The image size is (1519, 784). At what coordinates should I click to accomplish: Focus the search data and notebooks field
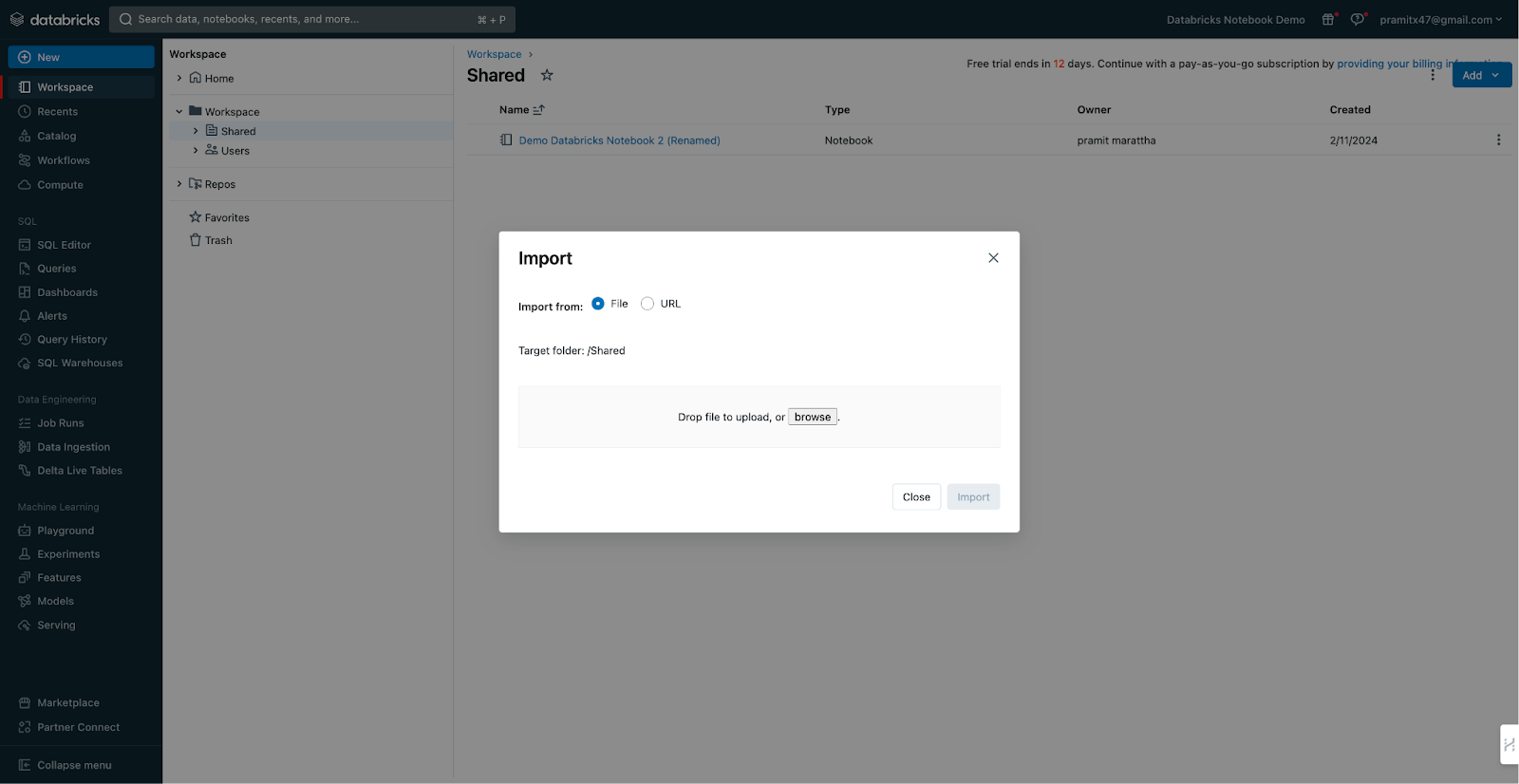(x=312, y=19)
